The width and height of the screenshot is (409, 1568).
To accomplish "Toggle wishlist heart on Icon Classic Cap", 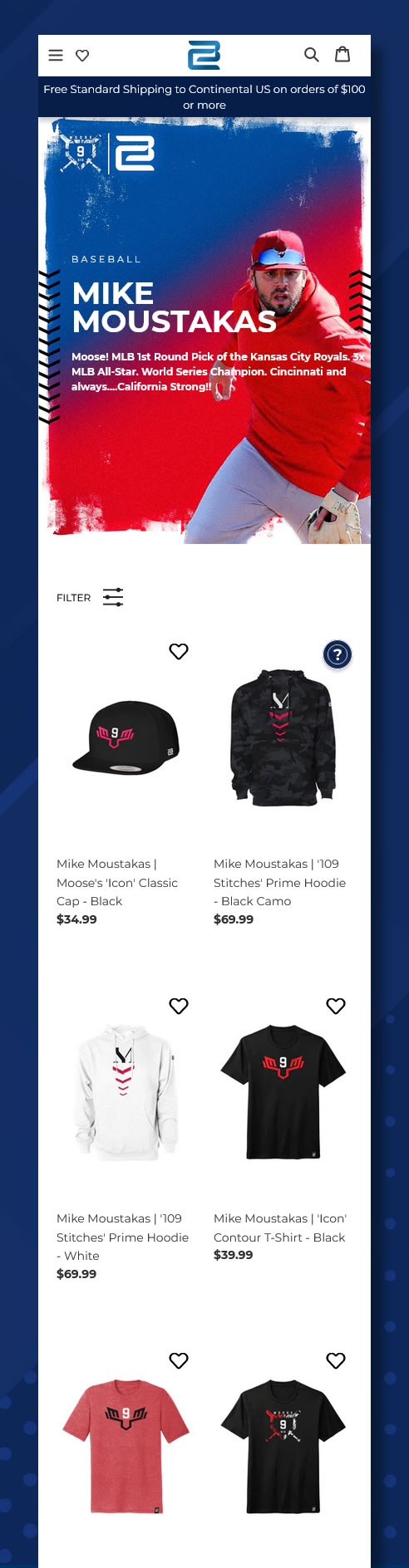I will pyautogui.click(x=179, y=652).
